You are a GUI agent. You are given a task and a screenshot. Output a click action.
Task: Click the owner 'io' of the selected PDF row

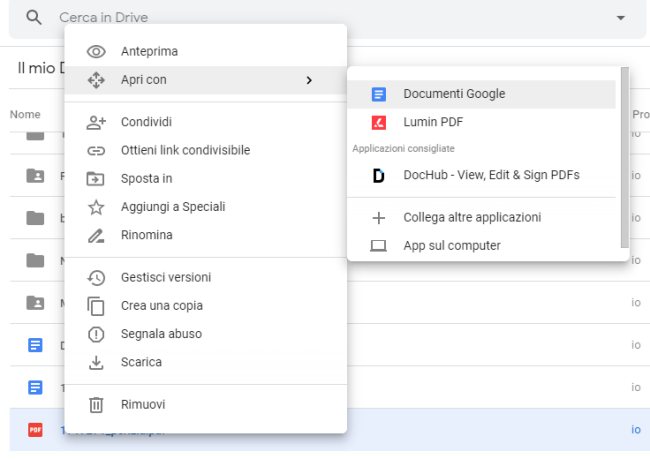click(636, 430)
